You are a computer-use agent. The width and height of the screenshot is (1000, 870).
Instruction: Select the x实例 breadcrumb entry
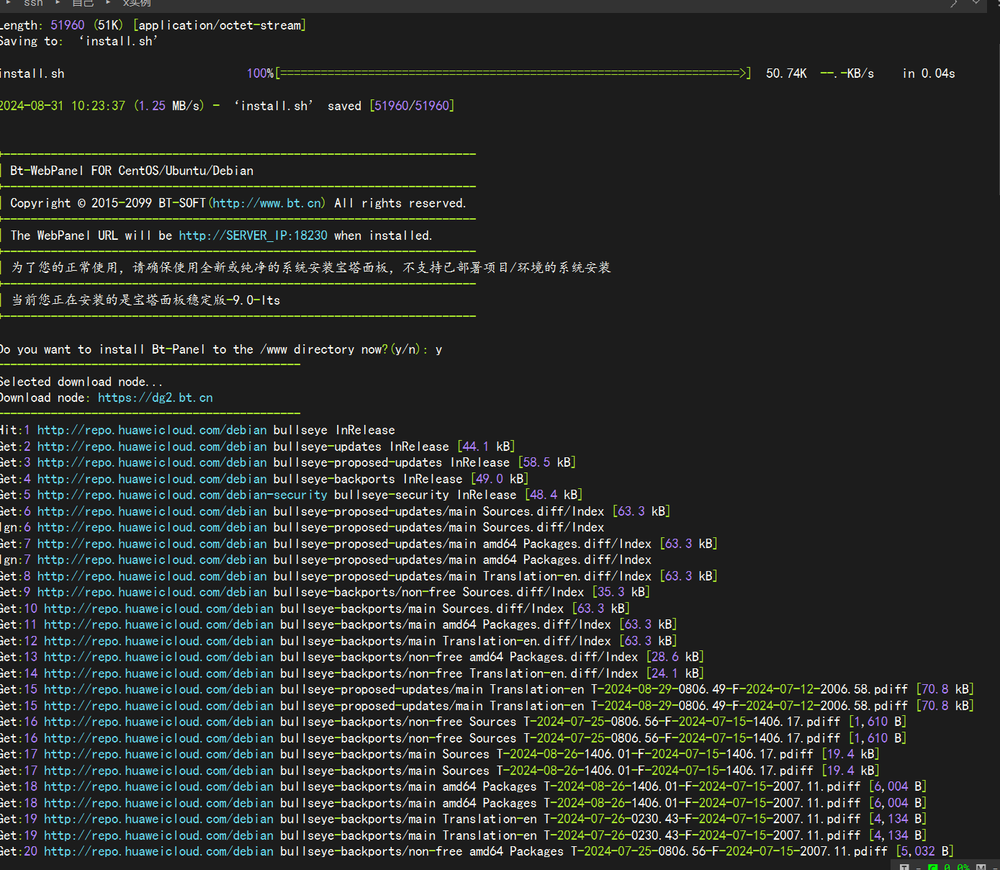136,3
